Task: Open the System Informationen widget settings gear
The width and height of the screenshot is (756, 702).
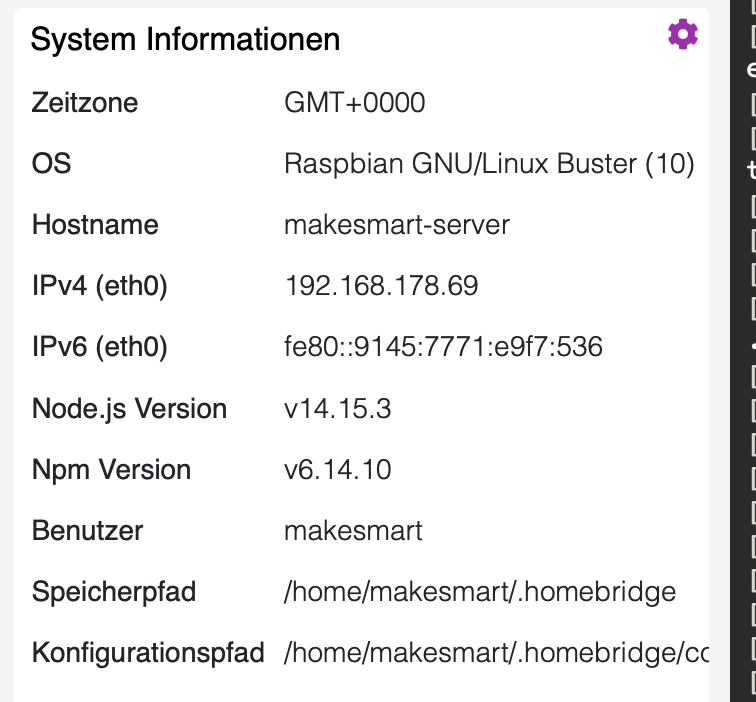Action: (x=682, y=35)
